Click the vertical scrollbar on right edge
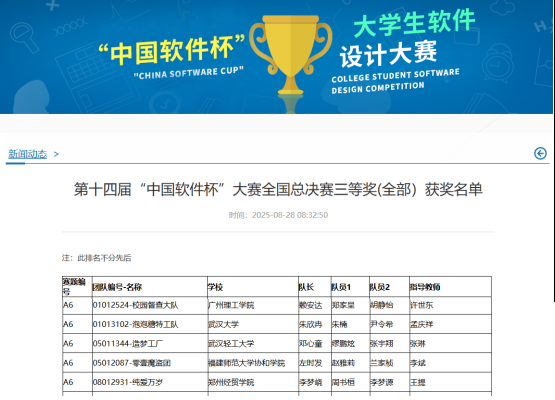The width and height of the screenshot is (555, 400). pos(554,151)
